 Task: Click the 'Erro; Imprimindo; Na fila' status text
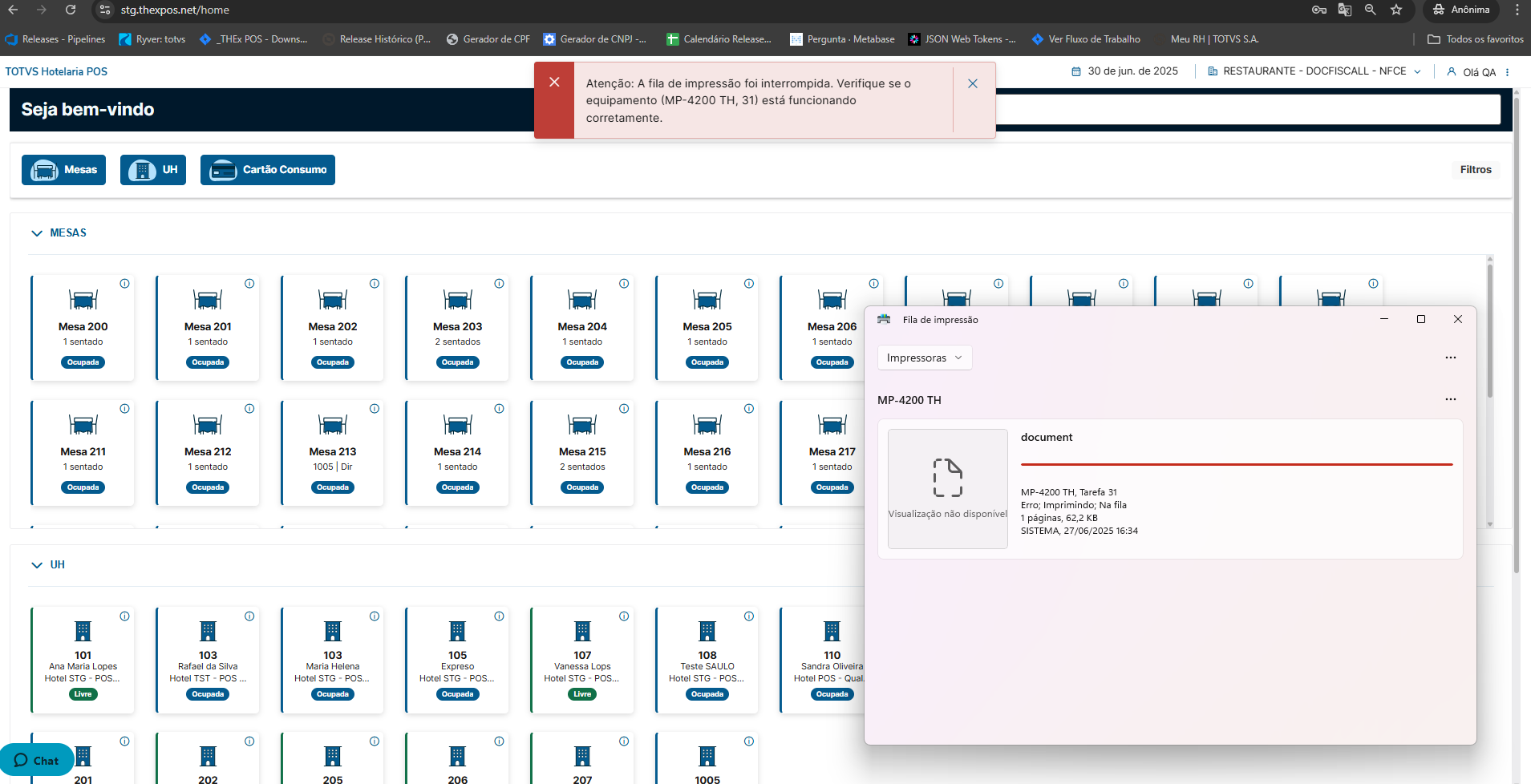(x=1074, y=505)
